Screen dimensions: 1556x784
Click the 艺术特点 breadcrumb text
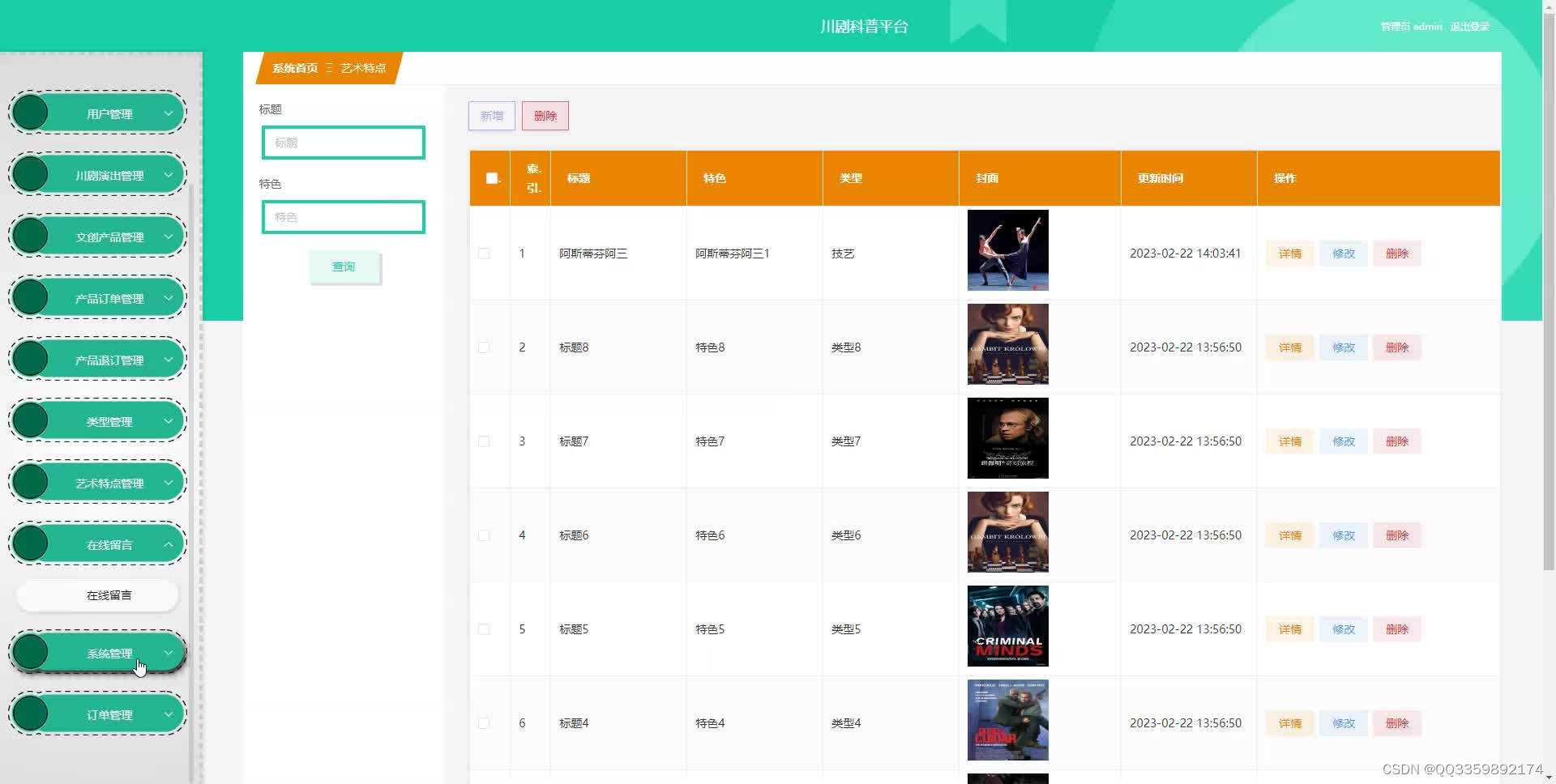pyautogui.click(x=363, y=68)
